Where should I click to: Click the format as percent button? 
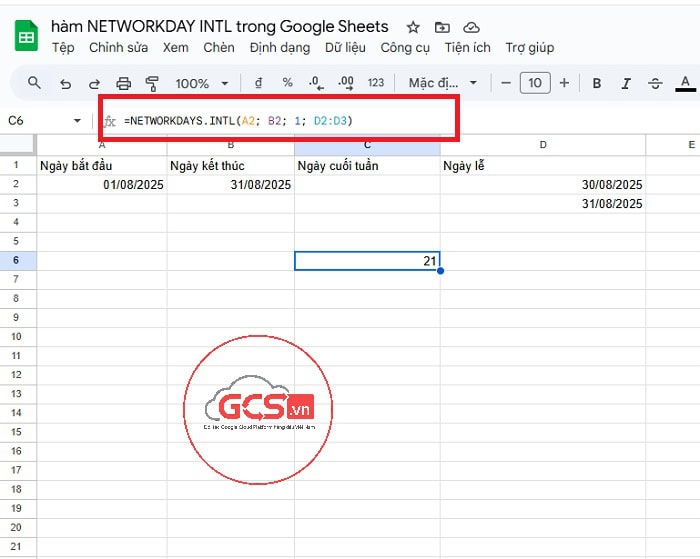point(287,84)
